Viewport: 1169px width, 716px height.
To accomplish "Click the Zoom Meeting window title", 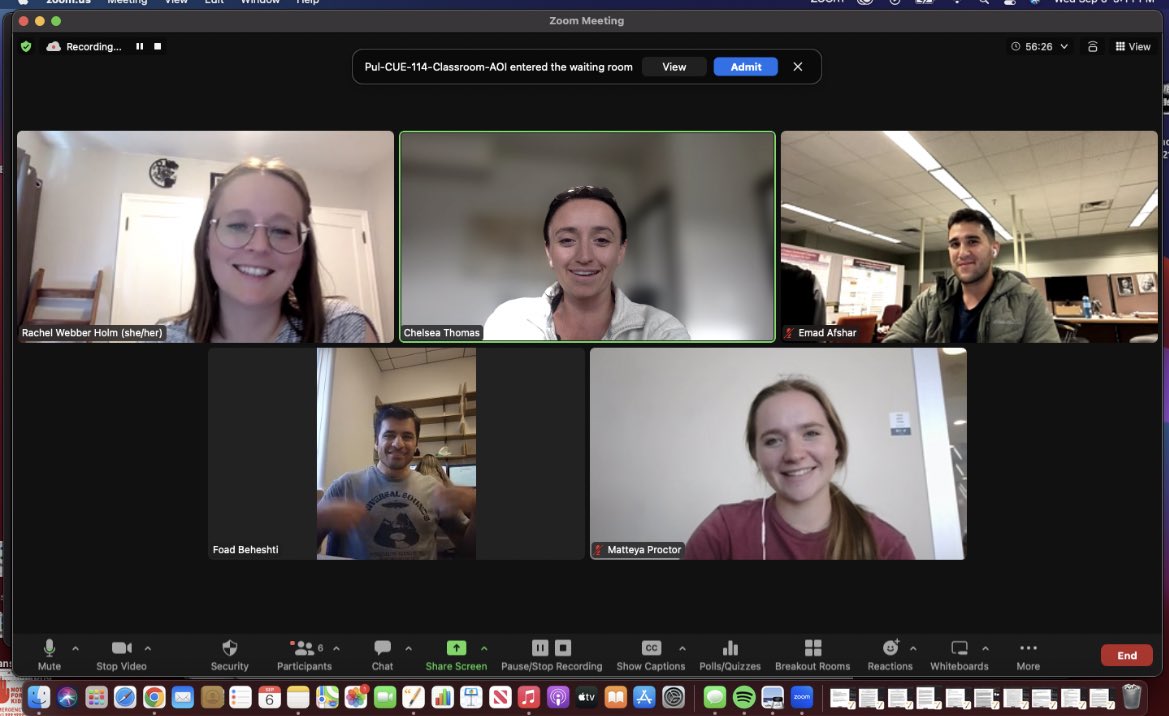I will pos(587,21).
